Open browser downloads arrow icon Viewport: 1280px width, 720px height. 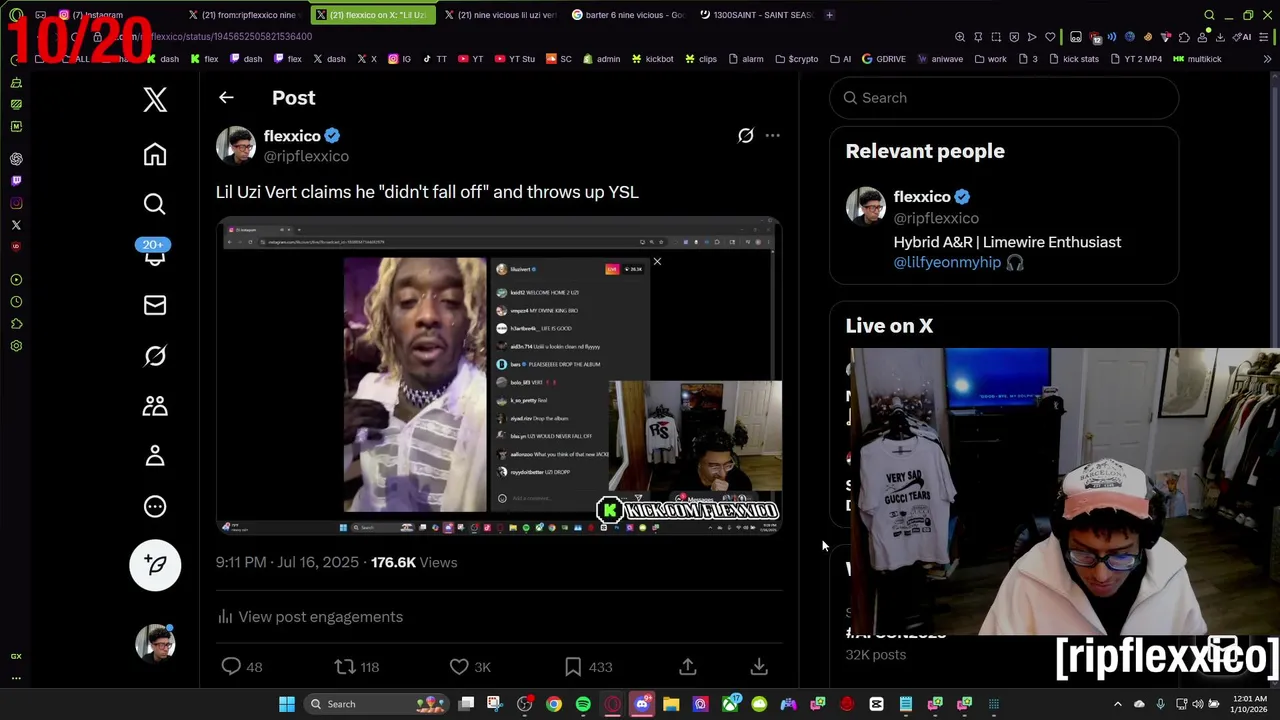click(x=1220, y=37)
